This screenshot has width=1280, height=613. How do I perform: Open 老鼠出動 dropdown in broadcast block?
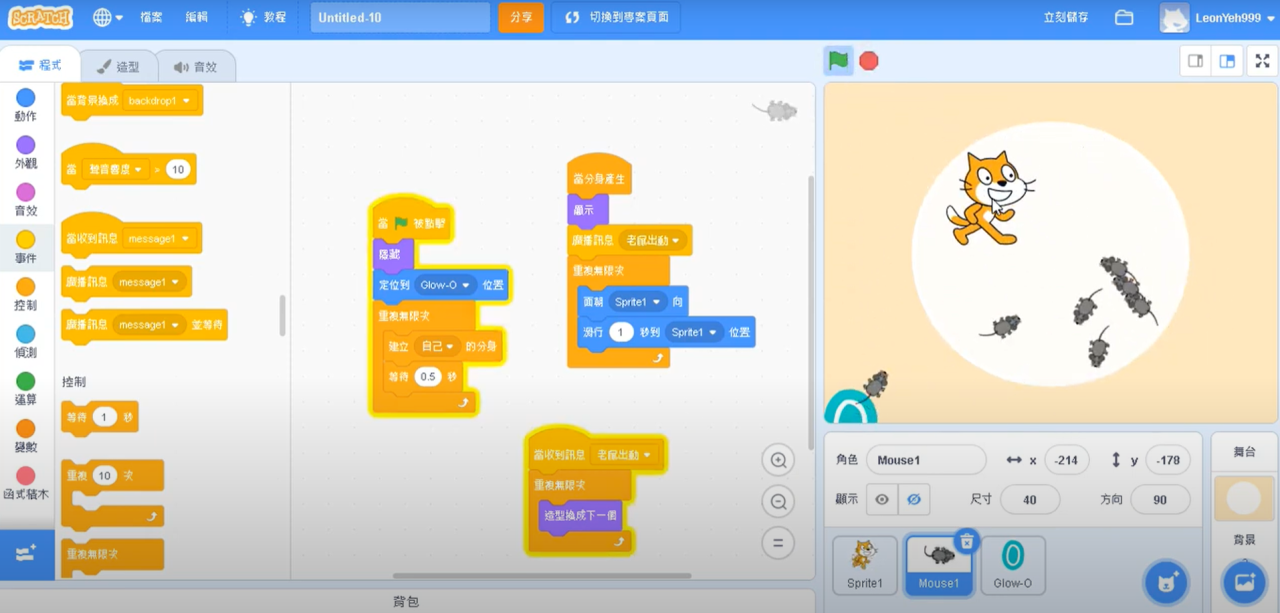653,241
